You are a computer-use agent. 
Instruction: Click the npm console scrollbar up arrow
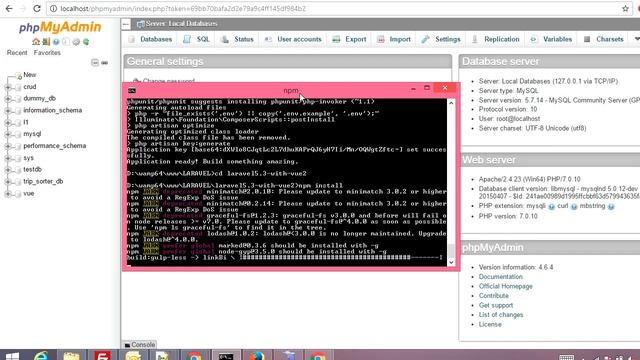click(451, 103)
